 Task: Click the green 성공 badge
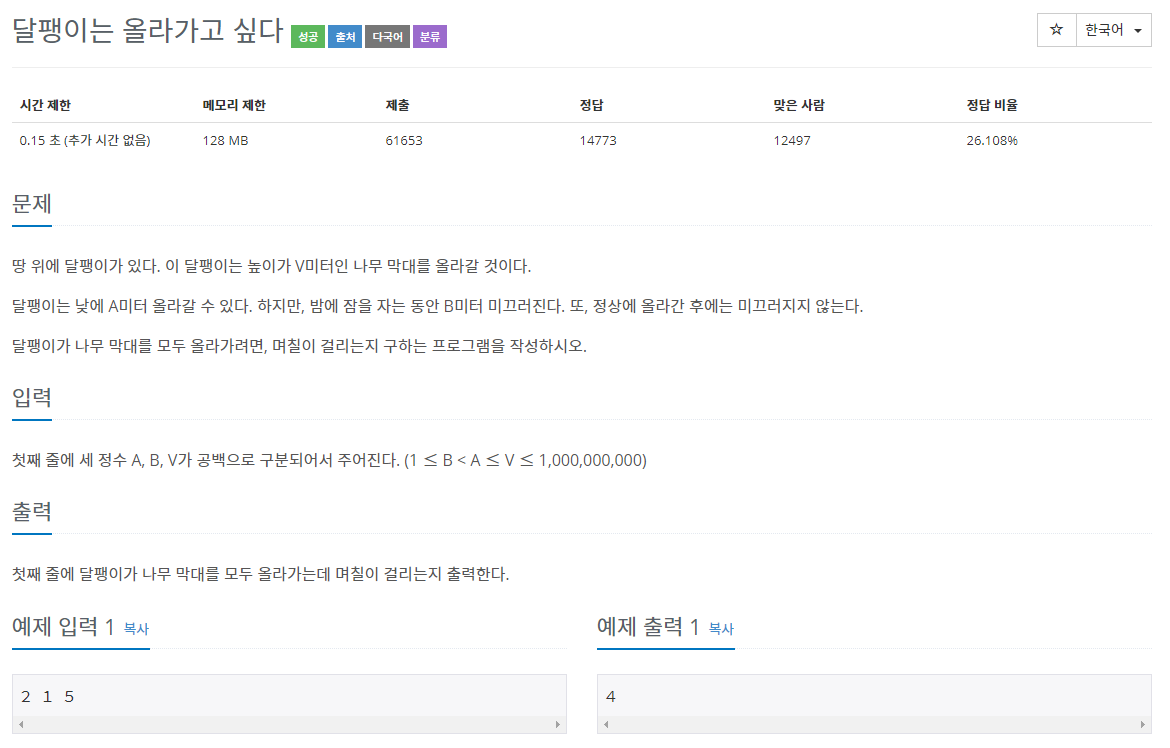tap(308, 37)
